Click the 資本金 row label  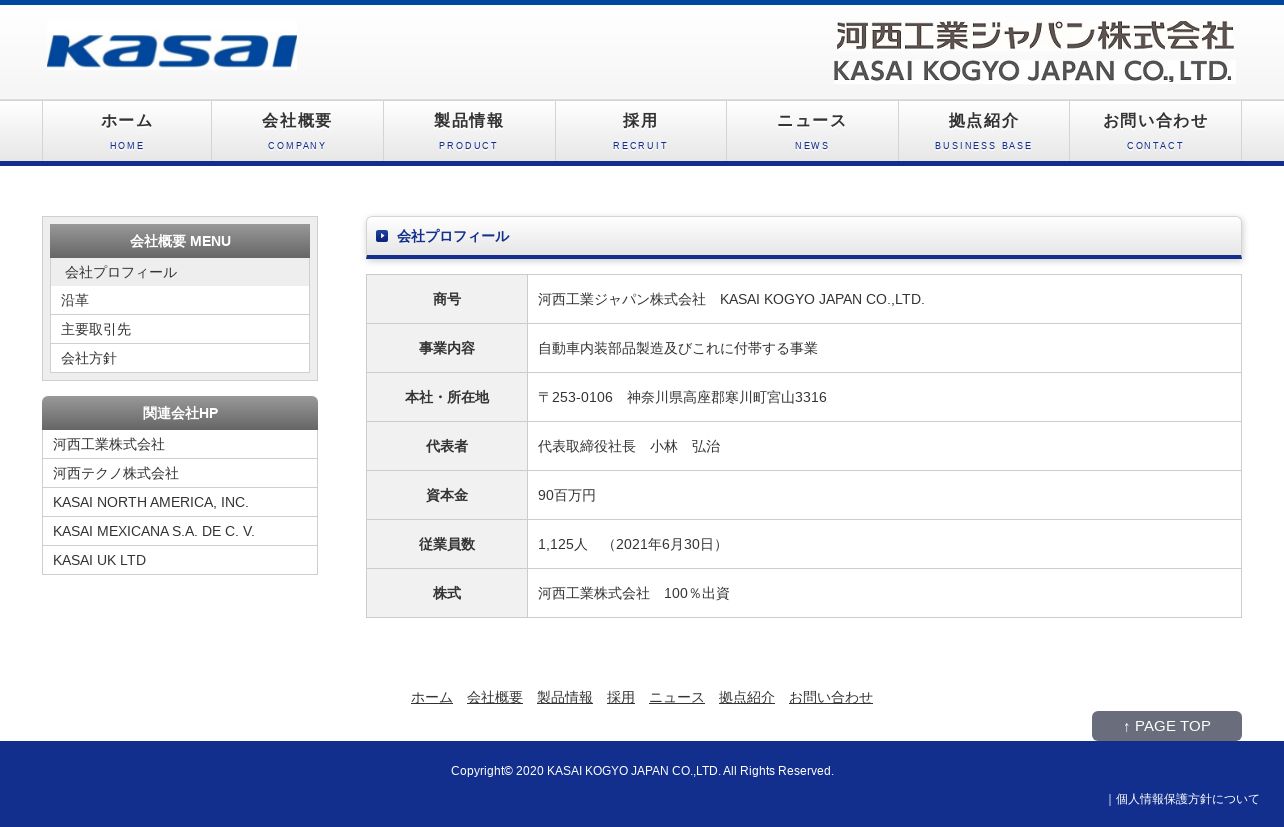pyautogui.click(x=447, y=495)
